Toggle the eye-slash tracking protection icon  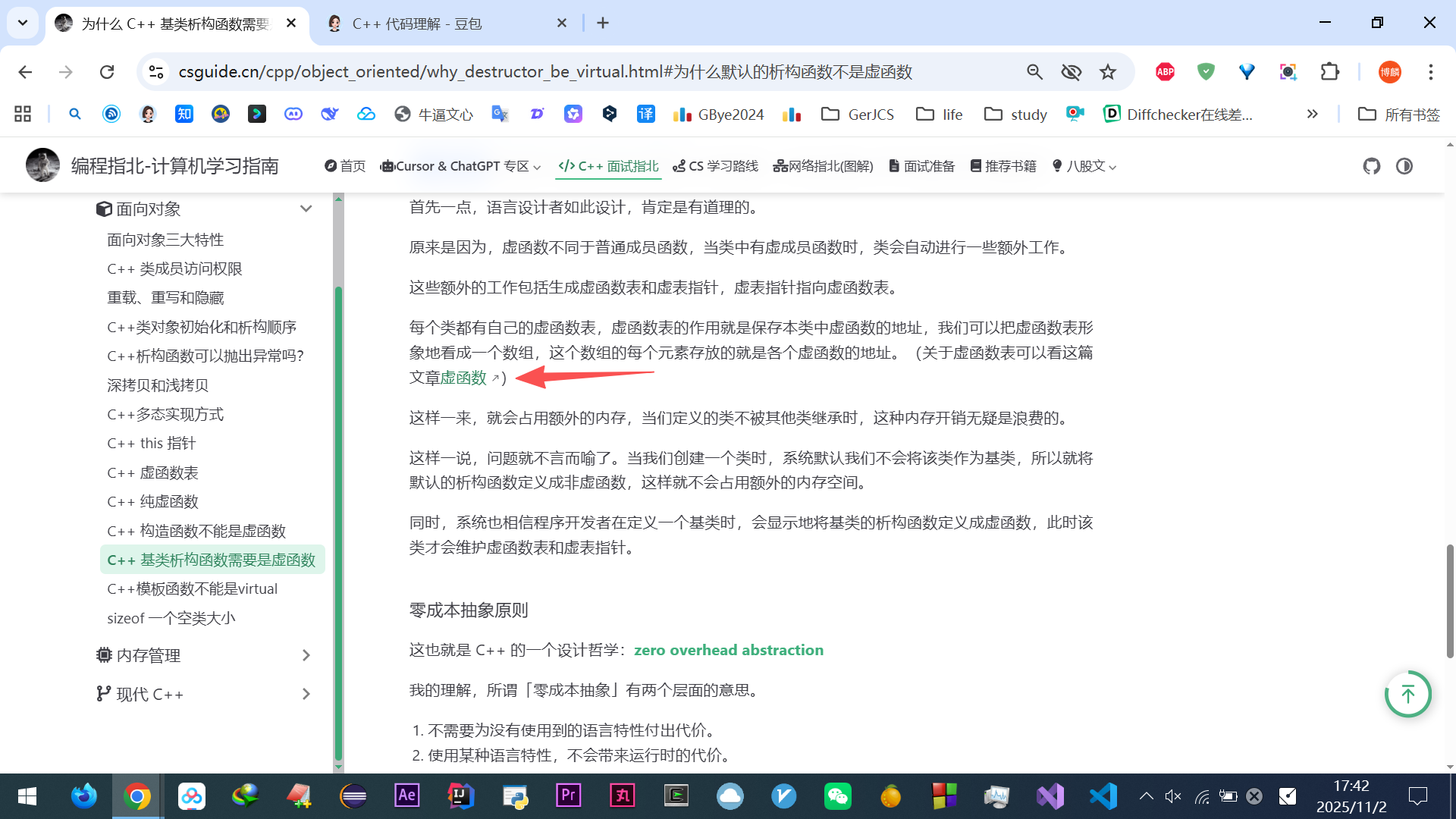click(1071, 72)
